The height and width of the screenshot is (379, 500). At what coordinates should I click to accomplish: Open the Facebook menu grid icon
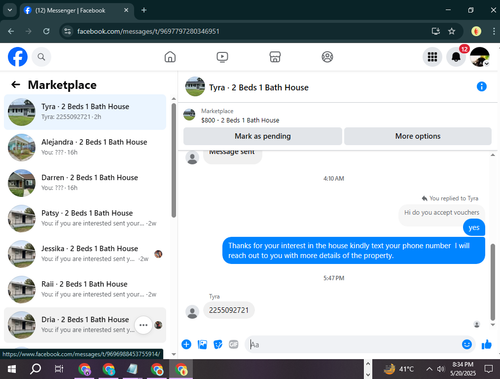click(432, 57)
